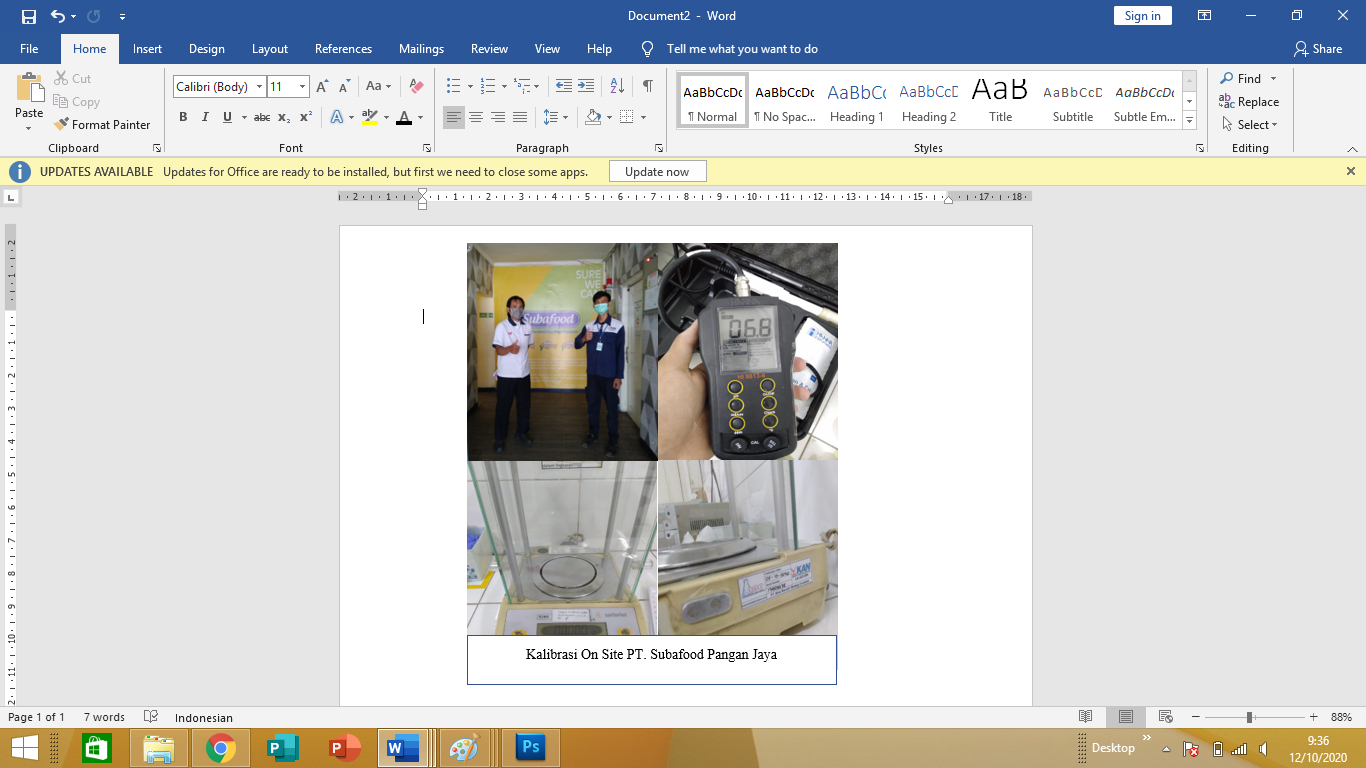This screenshot has height=768, width=1366.
Task: Click the red font color button
Action: (404, 118)
